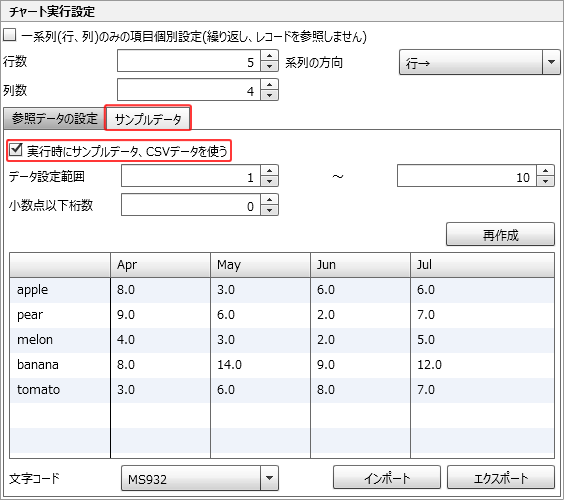Click tomato's Jun cell 8.0
The image size is (564, 500).
[360, 390]
